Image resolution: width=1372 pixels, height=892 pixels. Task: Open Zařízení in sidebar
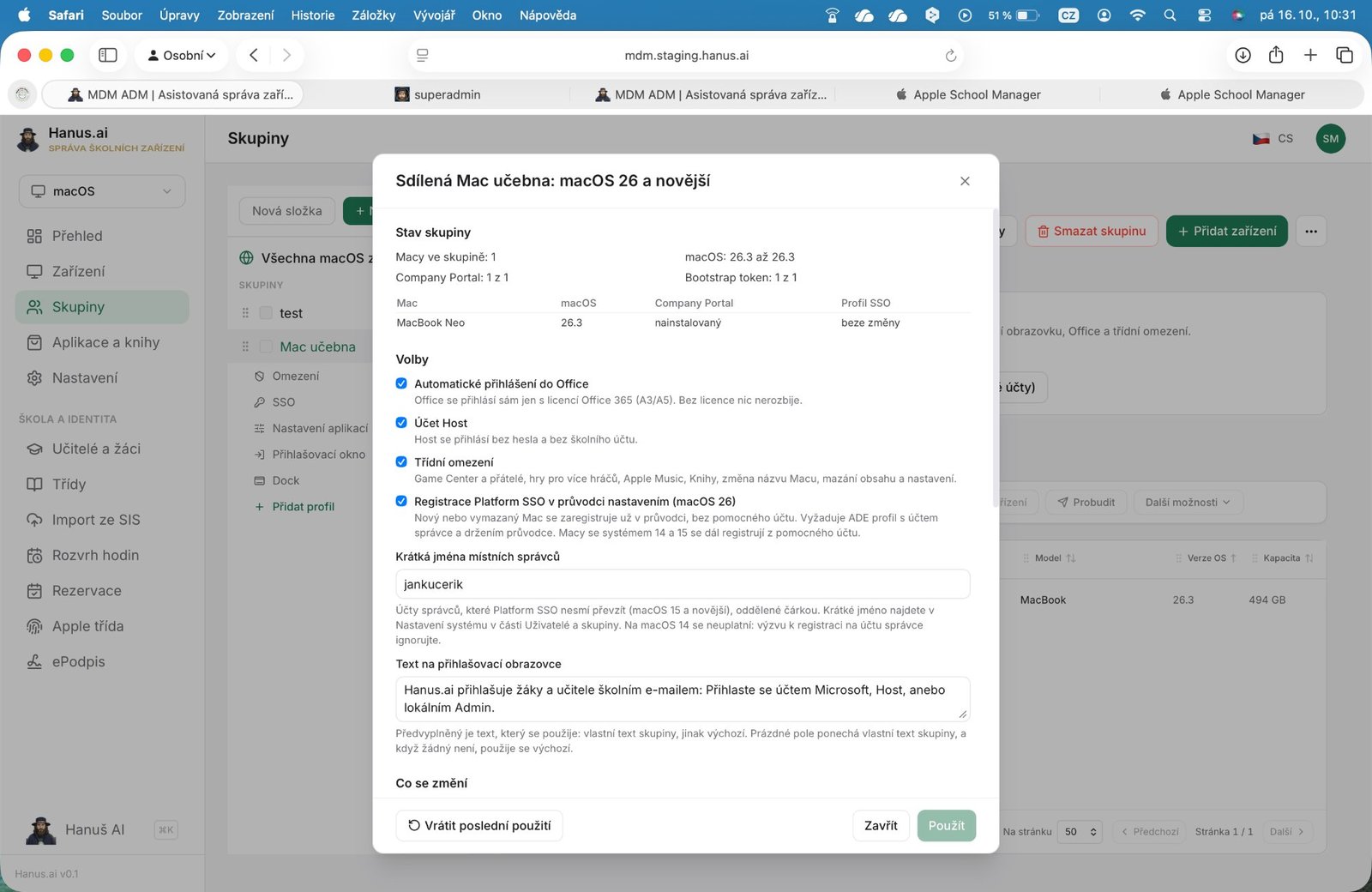[x=102, y=271]
